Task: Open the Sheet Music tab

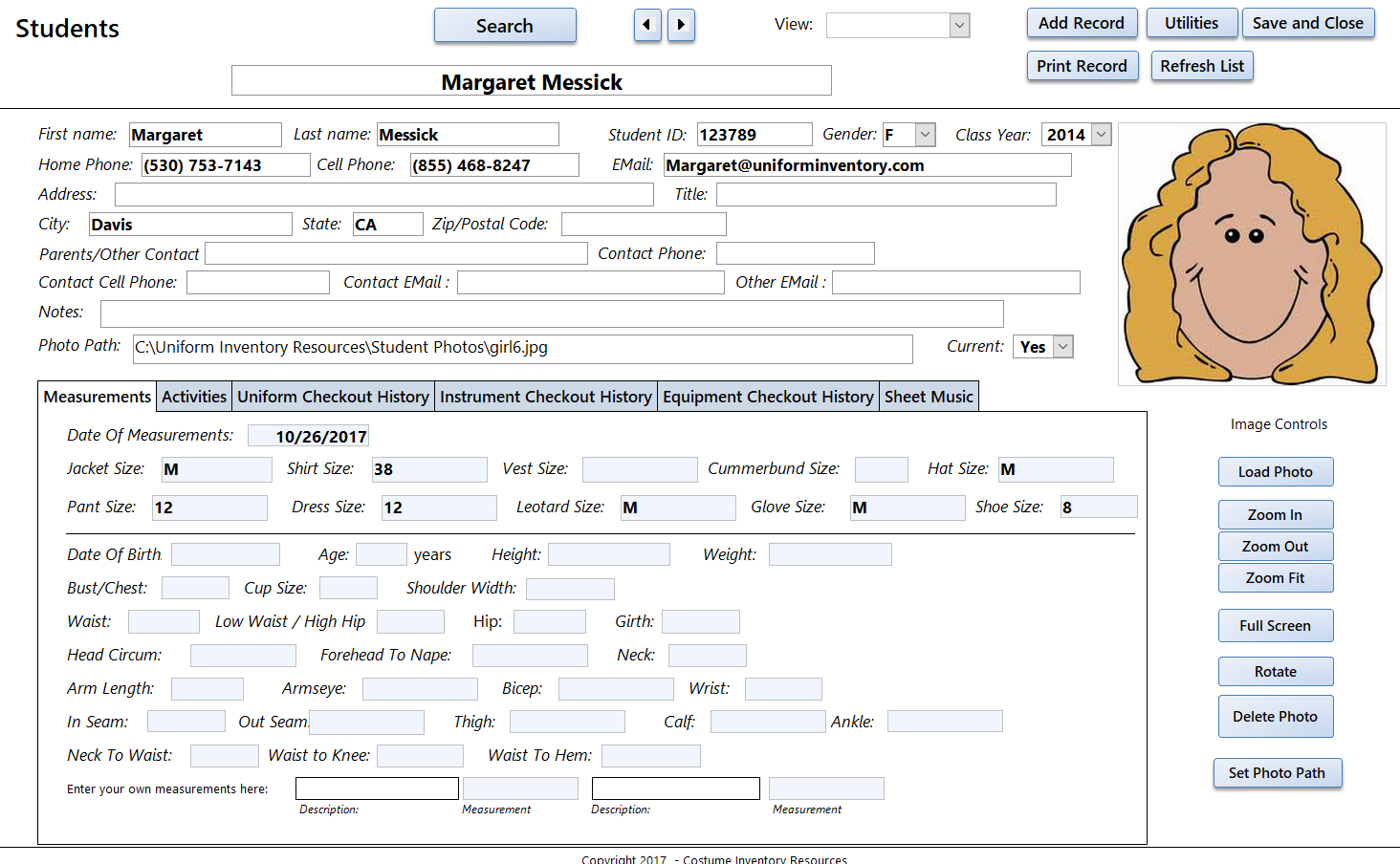Action: pyautogui.click(x=929, y=396)
